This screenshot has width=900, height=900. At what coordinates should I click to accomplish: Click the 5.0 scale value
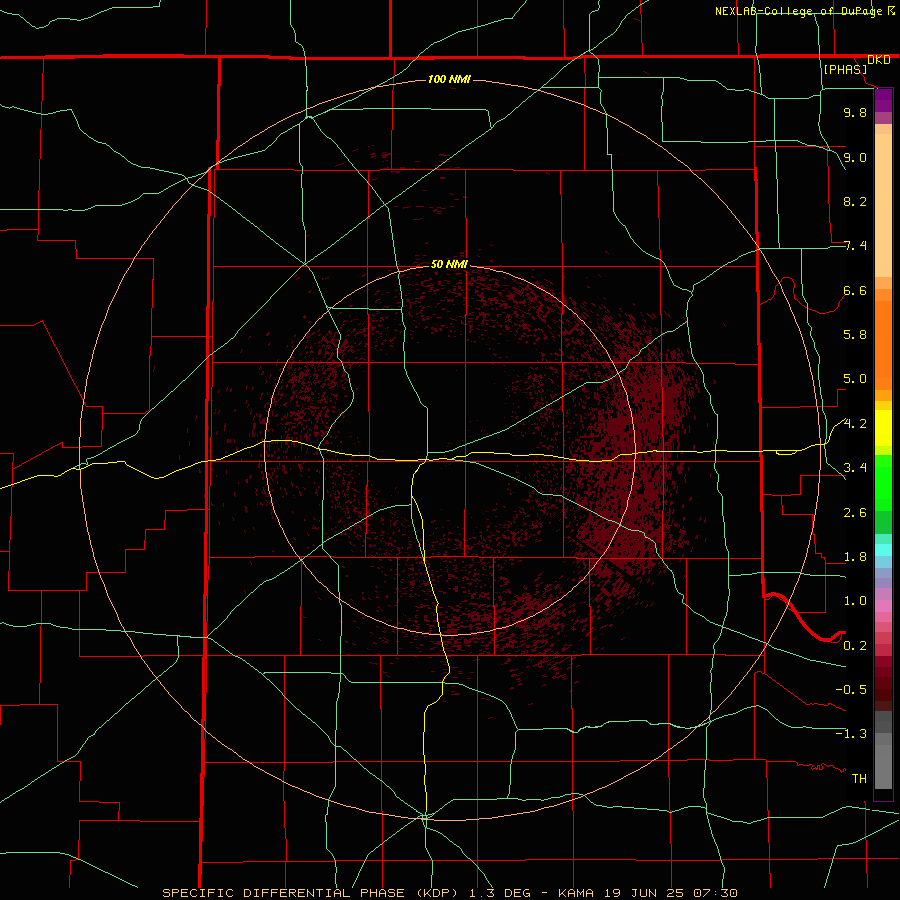(855, 379)
